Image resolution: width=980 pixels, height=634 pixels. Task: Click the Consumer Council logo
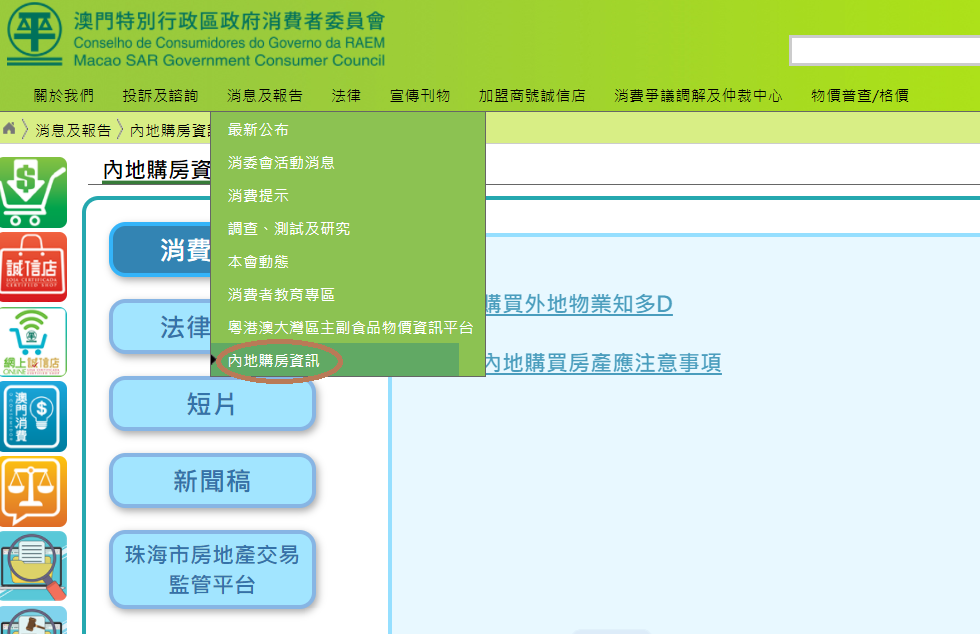(x=35, y=34)
